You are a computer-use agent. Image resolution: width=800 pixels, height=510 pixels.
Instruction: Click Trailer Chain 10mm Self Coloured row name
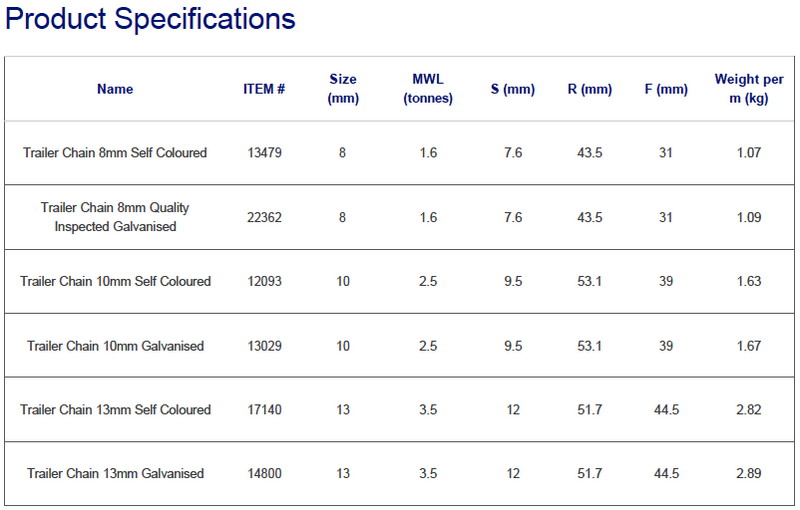click(115, 281)
